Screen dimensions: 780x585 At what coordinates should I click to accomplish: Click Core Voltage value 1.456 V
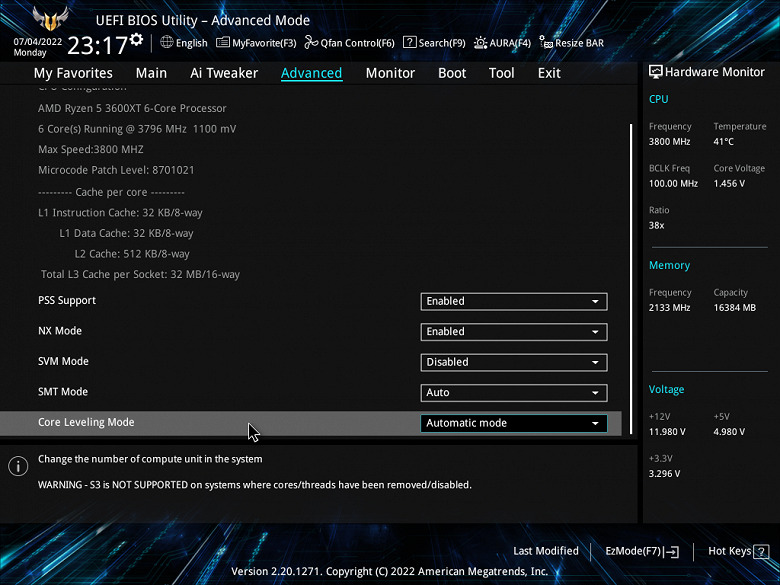(x=729, y=184)
